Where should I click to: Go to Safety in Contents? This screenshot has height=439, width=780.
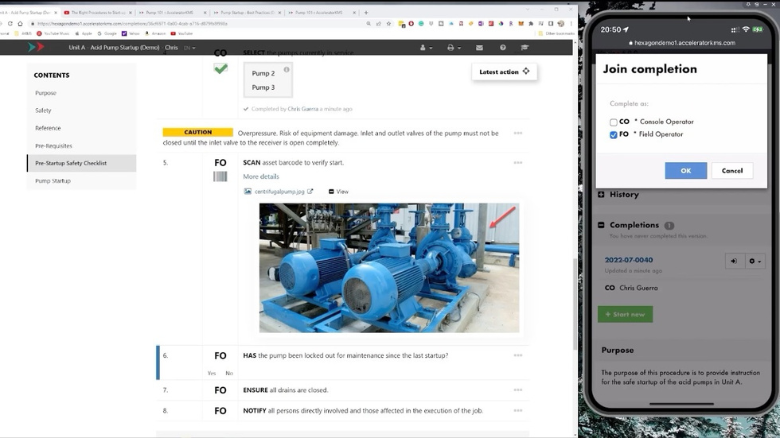[x=43, y=110]
